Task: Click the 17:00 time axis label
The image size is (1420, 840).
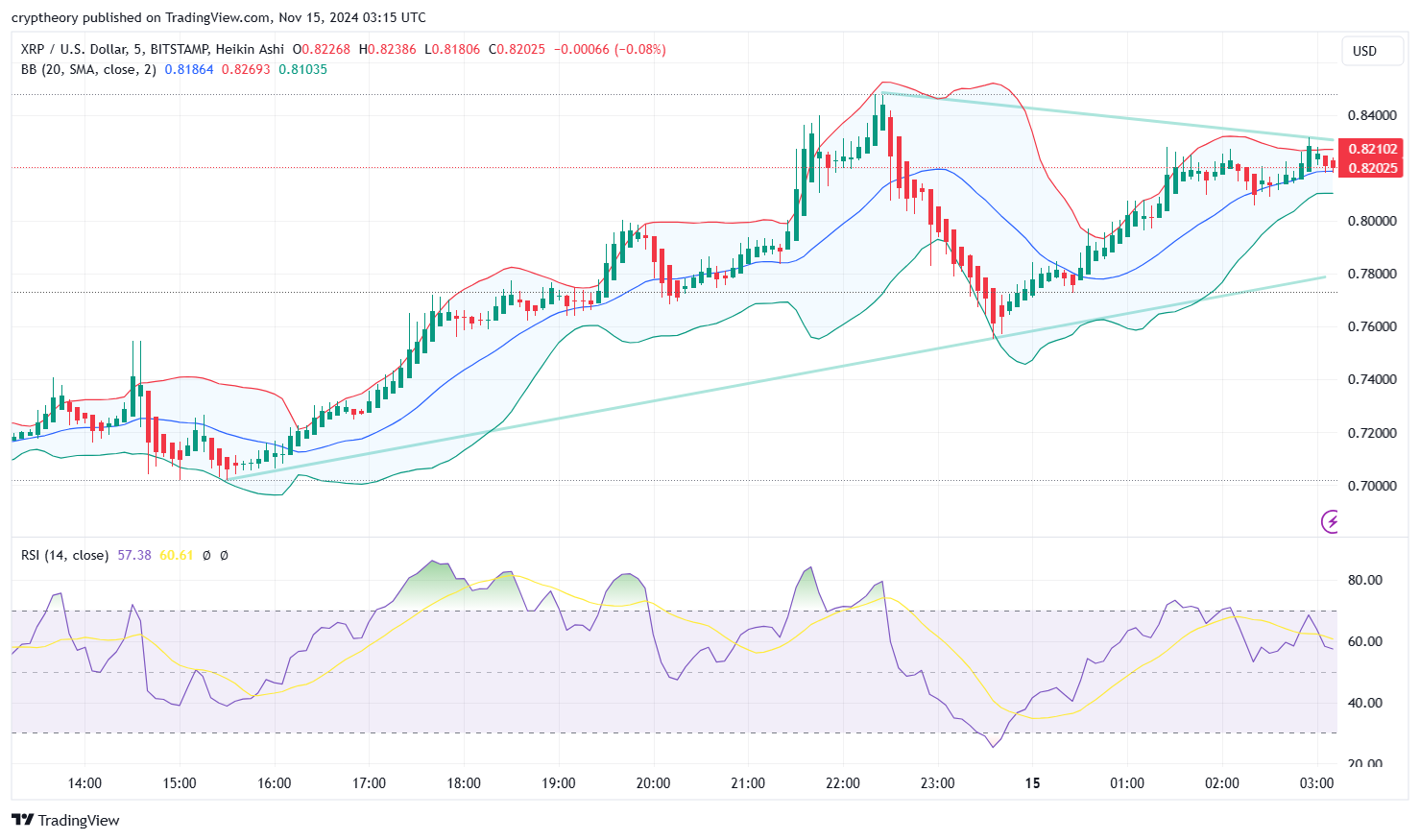Action: pyautogui.click(x=369, y=783)
